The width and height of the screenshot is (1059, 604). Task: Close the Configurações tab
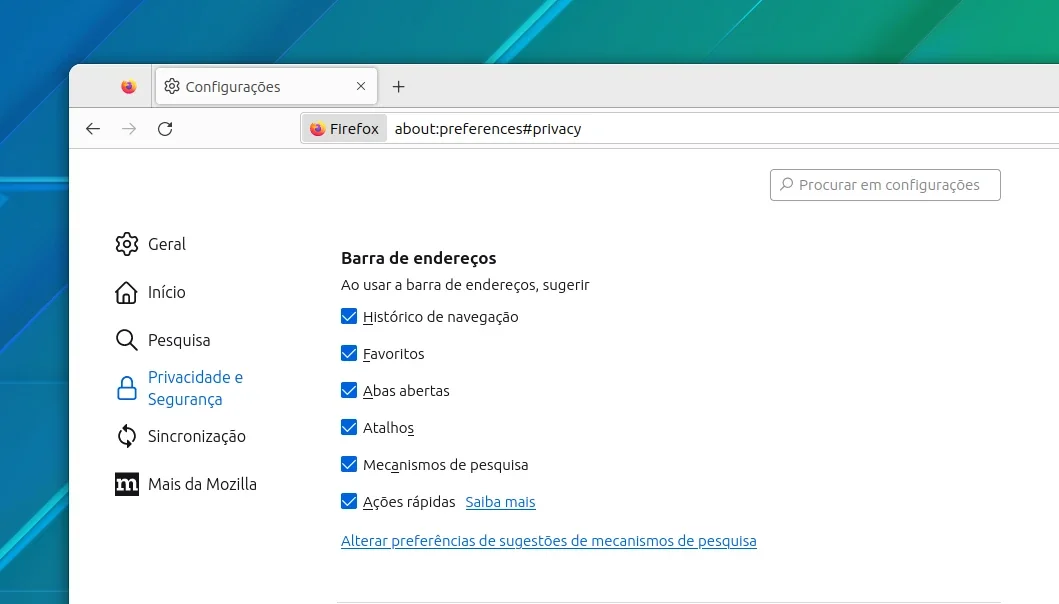coord(361,86)
